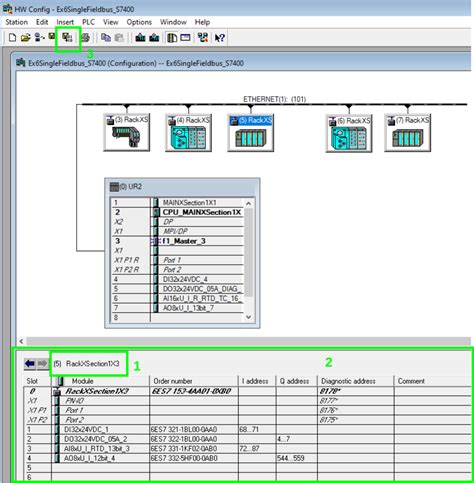The width and height of the screenshot is (474, 483).
Task: Click the Module column header
Action: pyautogui.click(x=100, y=381)
